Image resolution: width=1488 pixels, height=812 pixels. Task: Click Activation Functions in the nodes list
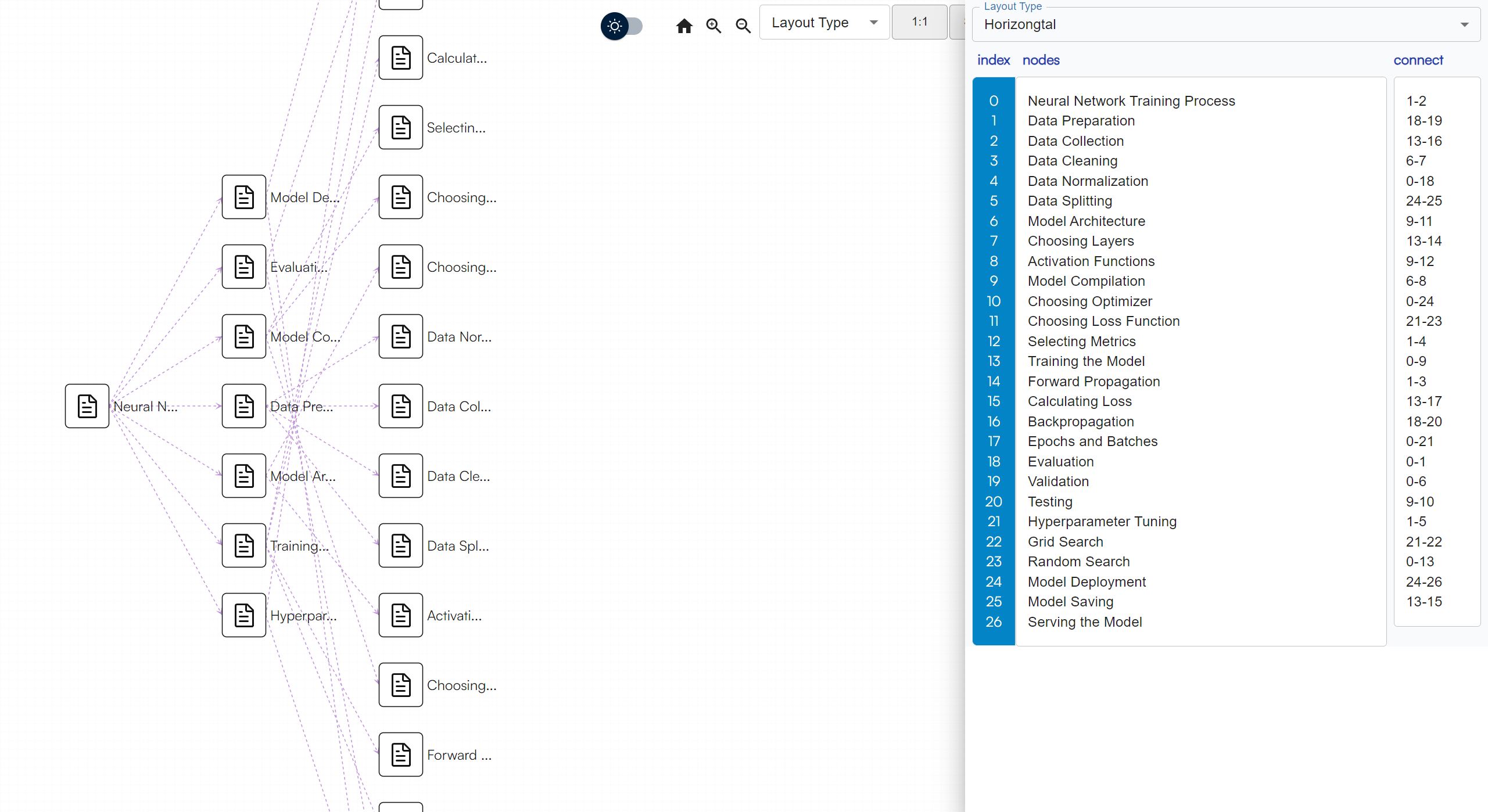coord(1091,261)
